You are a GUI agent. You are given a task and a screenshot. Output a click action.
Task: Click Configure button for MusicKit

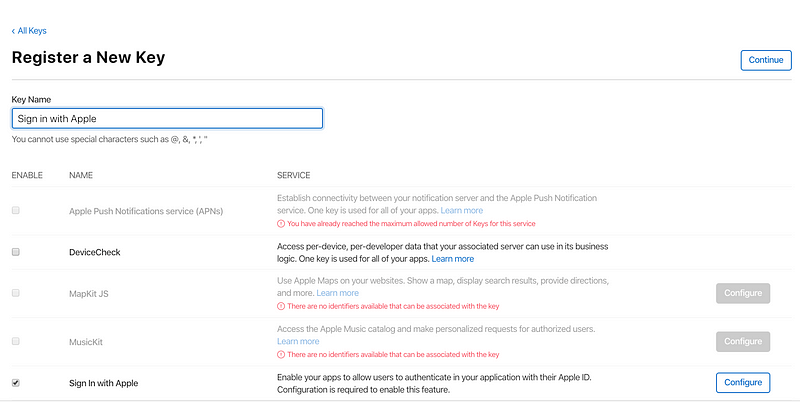pyautogui.click(x=743, y=341)
